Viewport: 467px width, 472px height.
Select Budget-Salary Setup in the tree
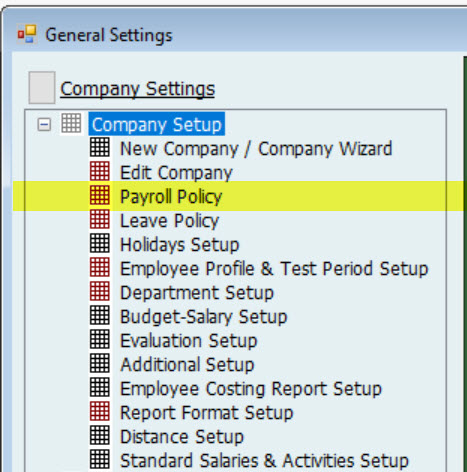(203, 317)
